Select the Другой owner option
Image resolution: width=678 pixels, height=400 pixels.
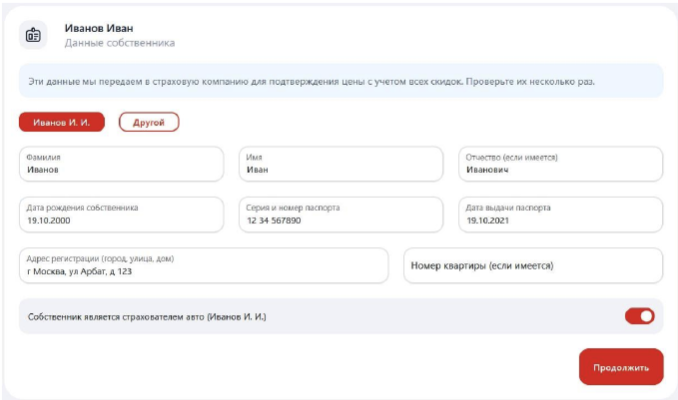click(x=149, y=122)
